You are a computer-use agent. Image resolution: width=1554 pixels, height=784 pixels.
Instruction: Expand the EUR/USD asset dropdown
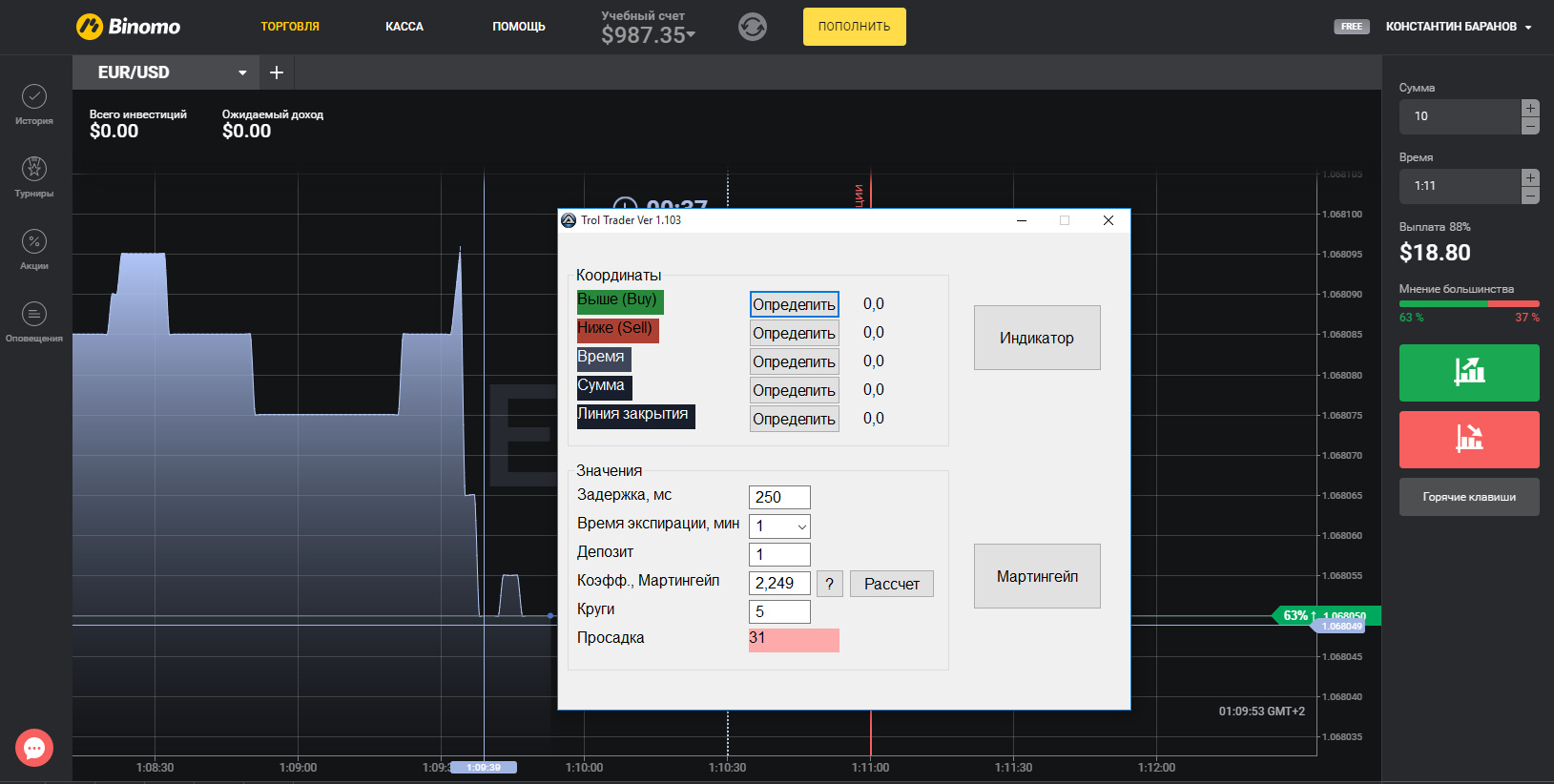pyautogui.click(x=242, y=72)
